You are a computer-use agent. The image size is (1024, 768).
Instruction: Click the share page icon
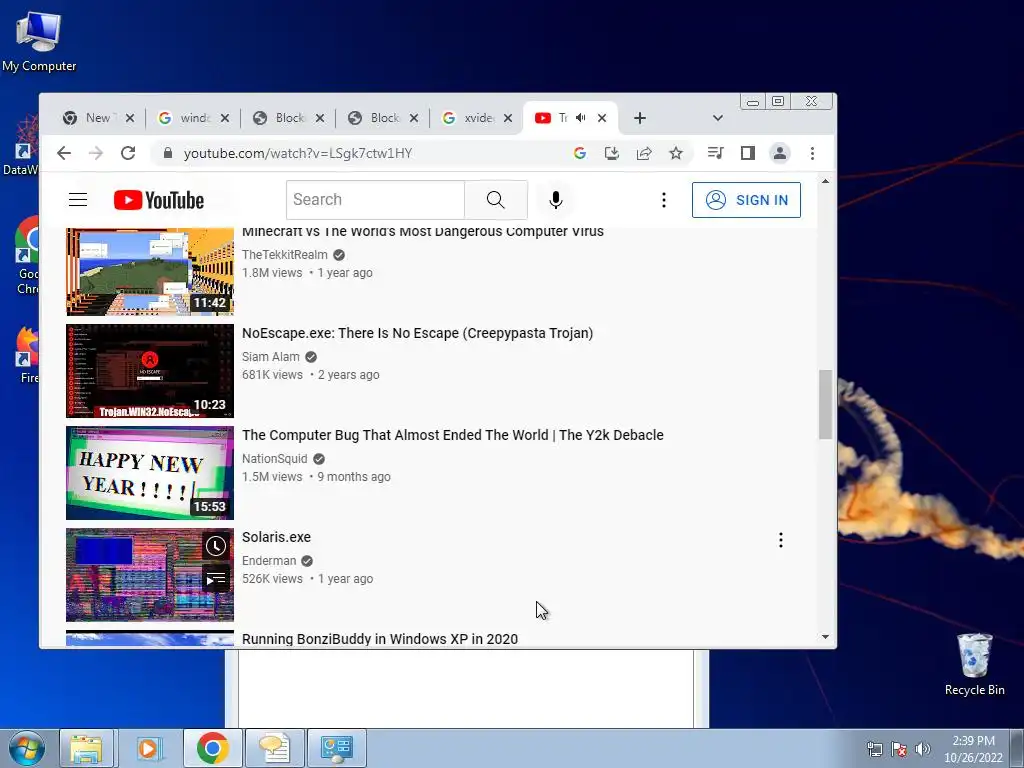(x=644, y=153)
